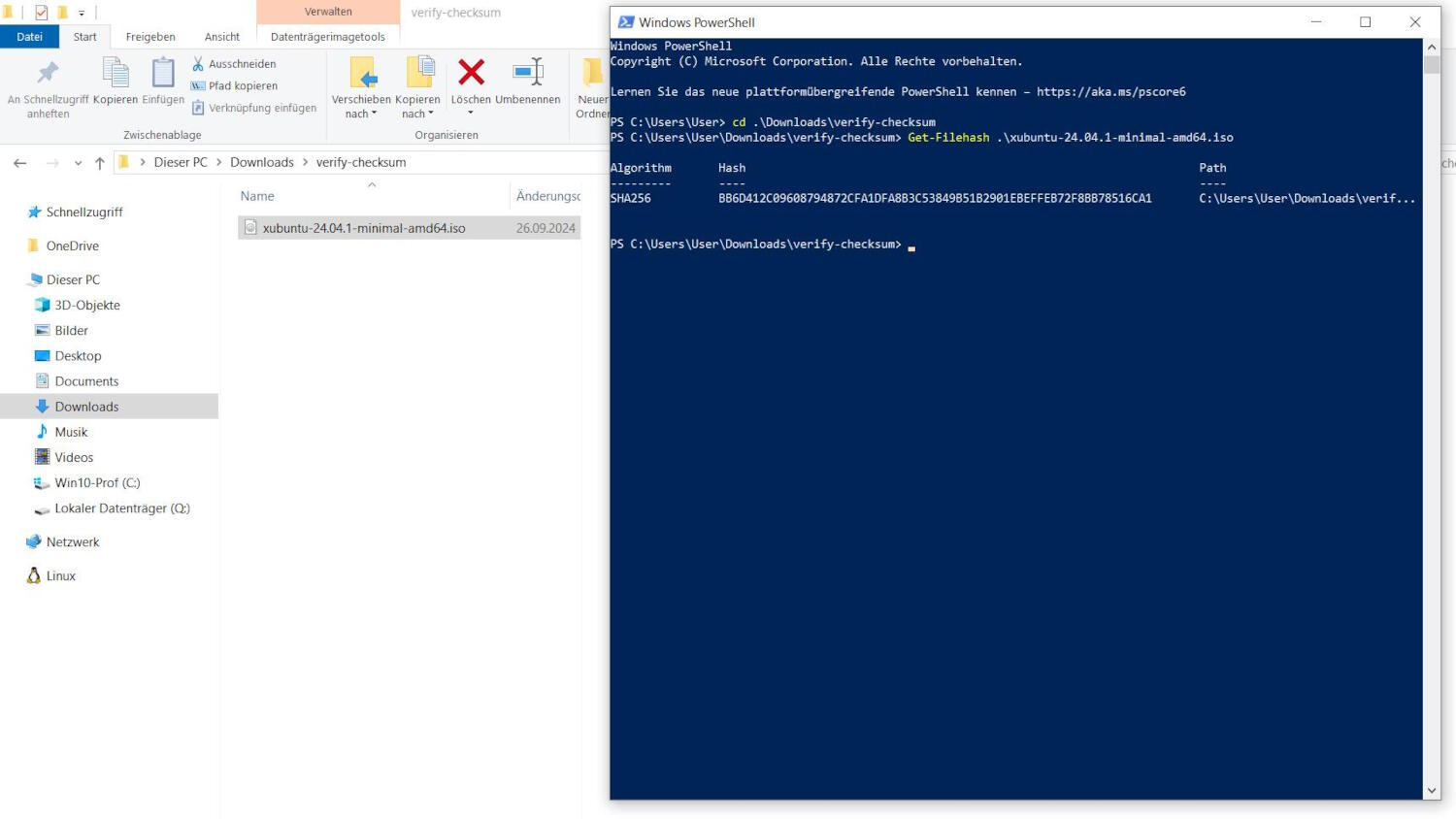Open the Datei tab

click(x=29, y=37)
